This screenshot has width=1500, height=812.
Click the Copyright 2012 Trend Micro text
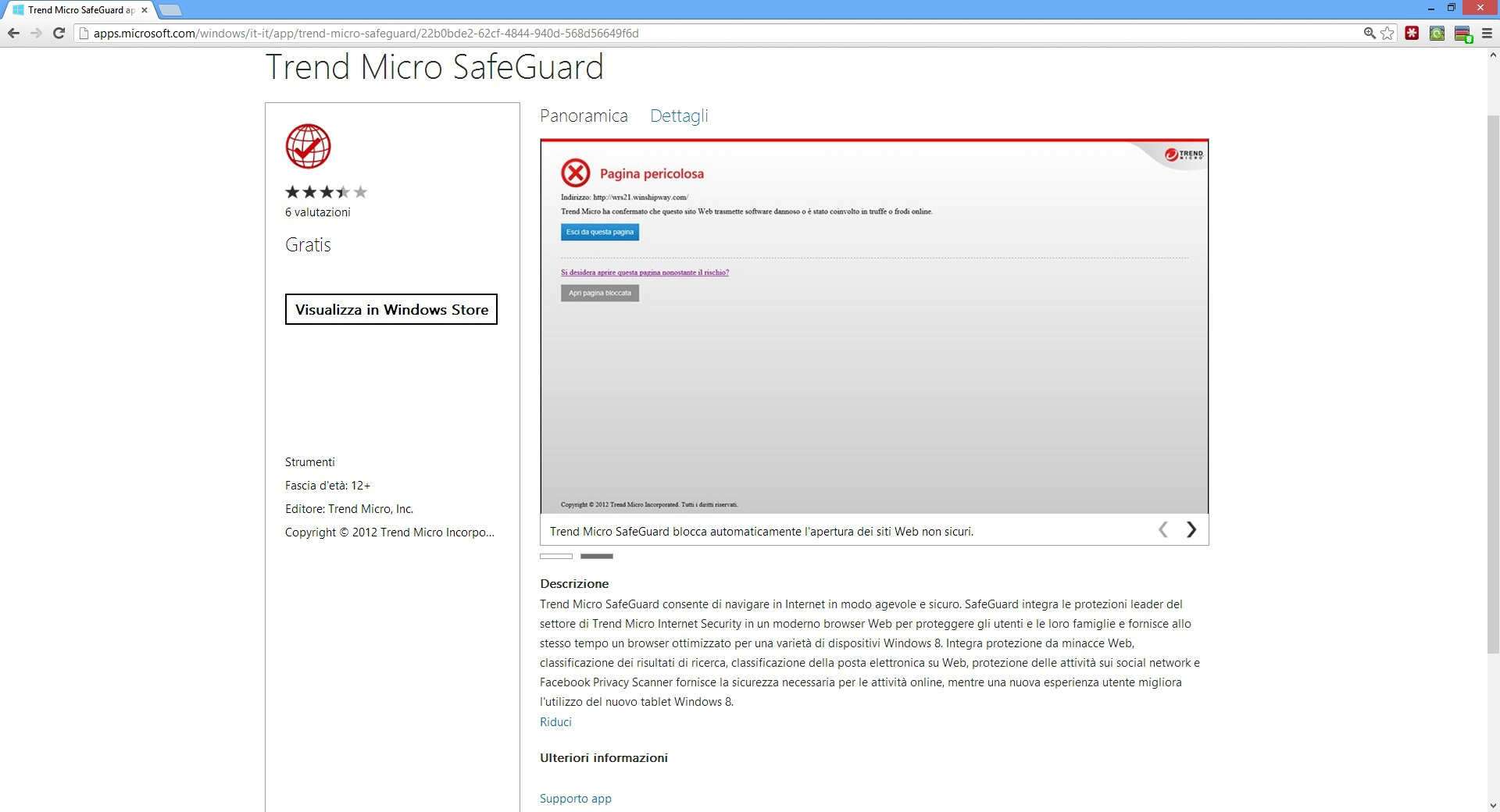click(390, 532)
